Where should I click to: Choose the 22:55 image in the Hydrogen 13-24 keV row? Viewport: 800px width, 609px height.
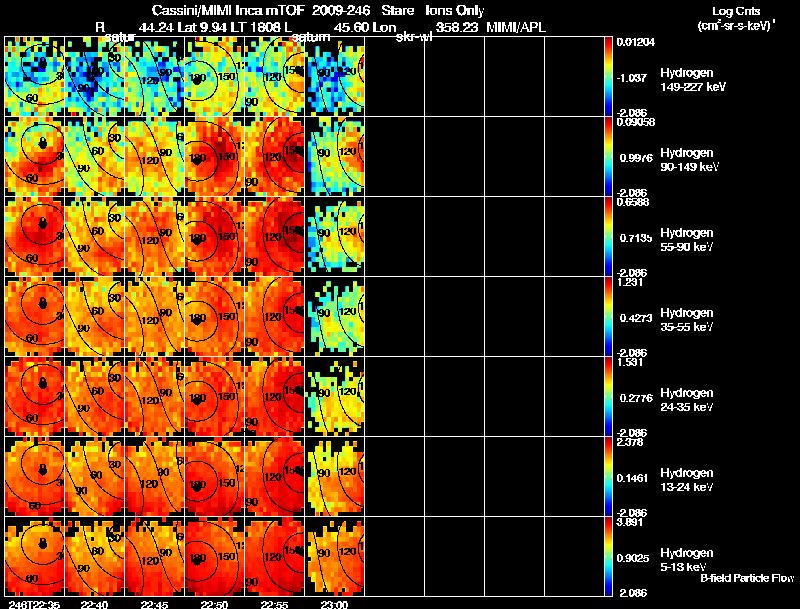point(274,477)
